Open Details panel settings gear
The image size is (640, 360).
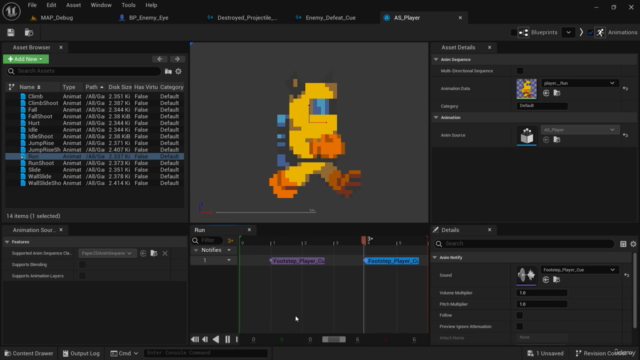(633, 244)
